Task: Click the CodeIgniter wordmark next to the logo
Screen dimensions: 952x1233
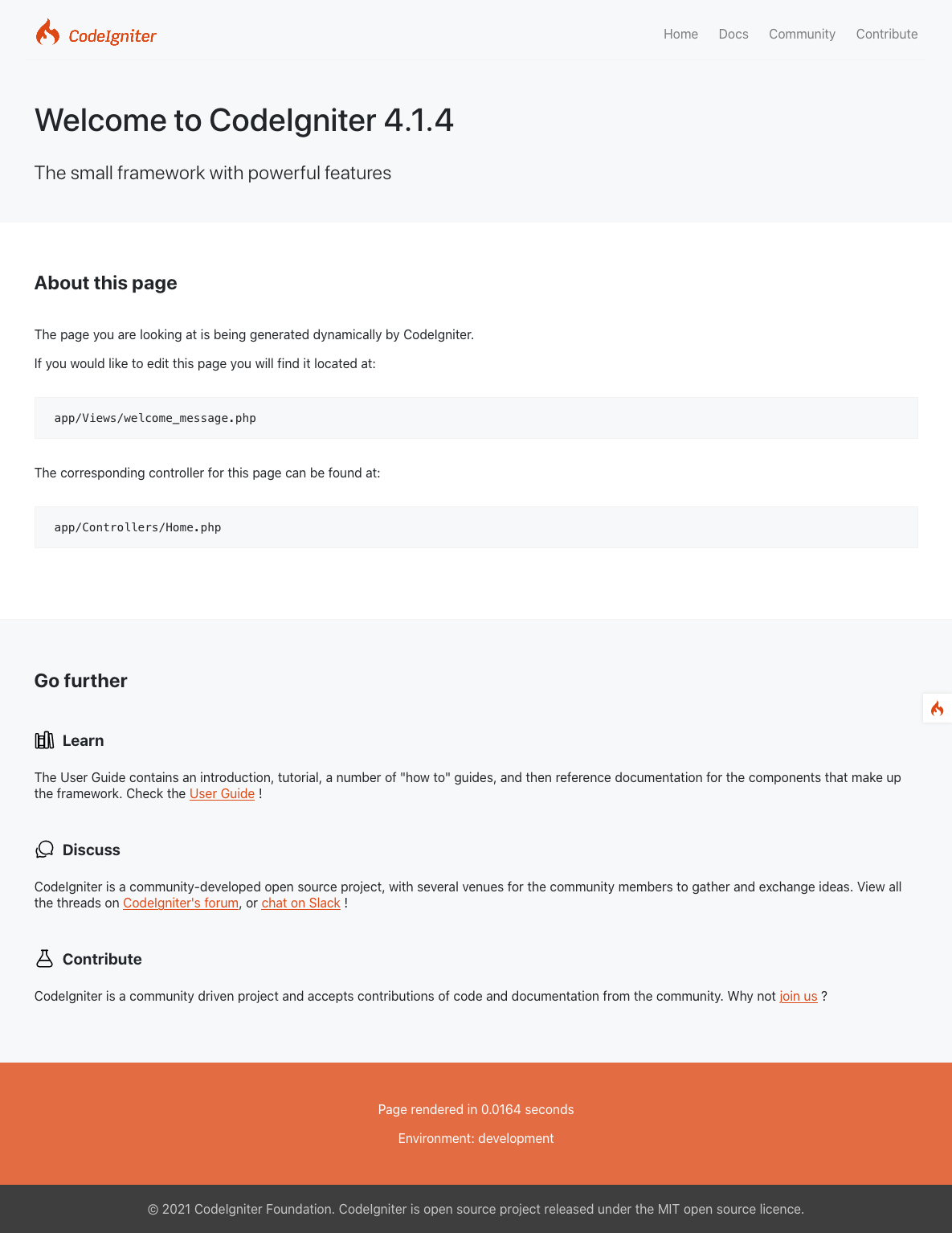Action: click(x=112, y=35)
